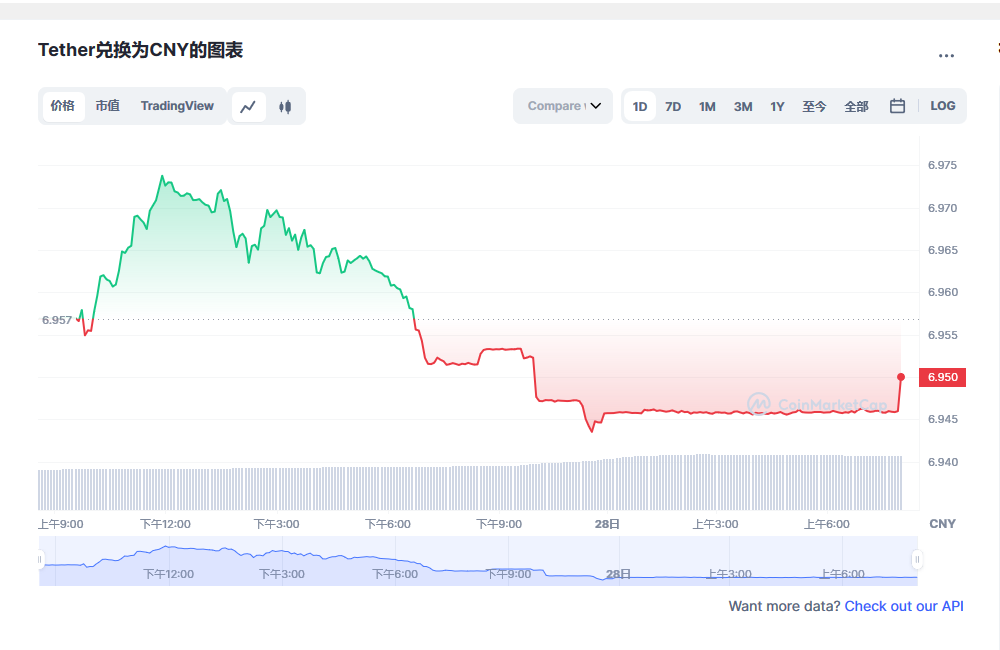Open the calendar date picker icon
The width and height of the screenshot is (1000, 650).
coord(896,105)
